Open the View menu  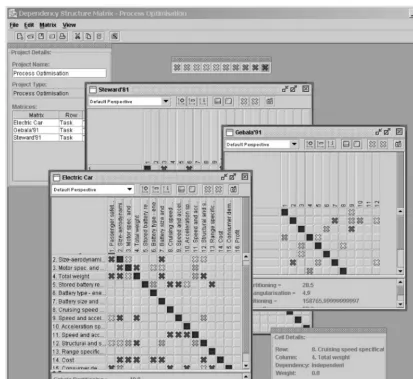[x=69, y=25]
